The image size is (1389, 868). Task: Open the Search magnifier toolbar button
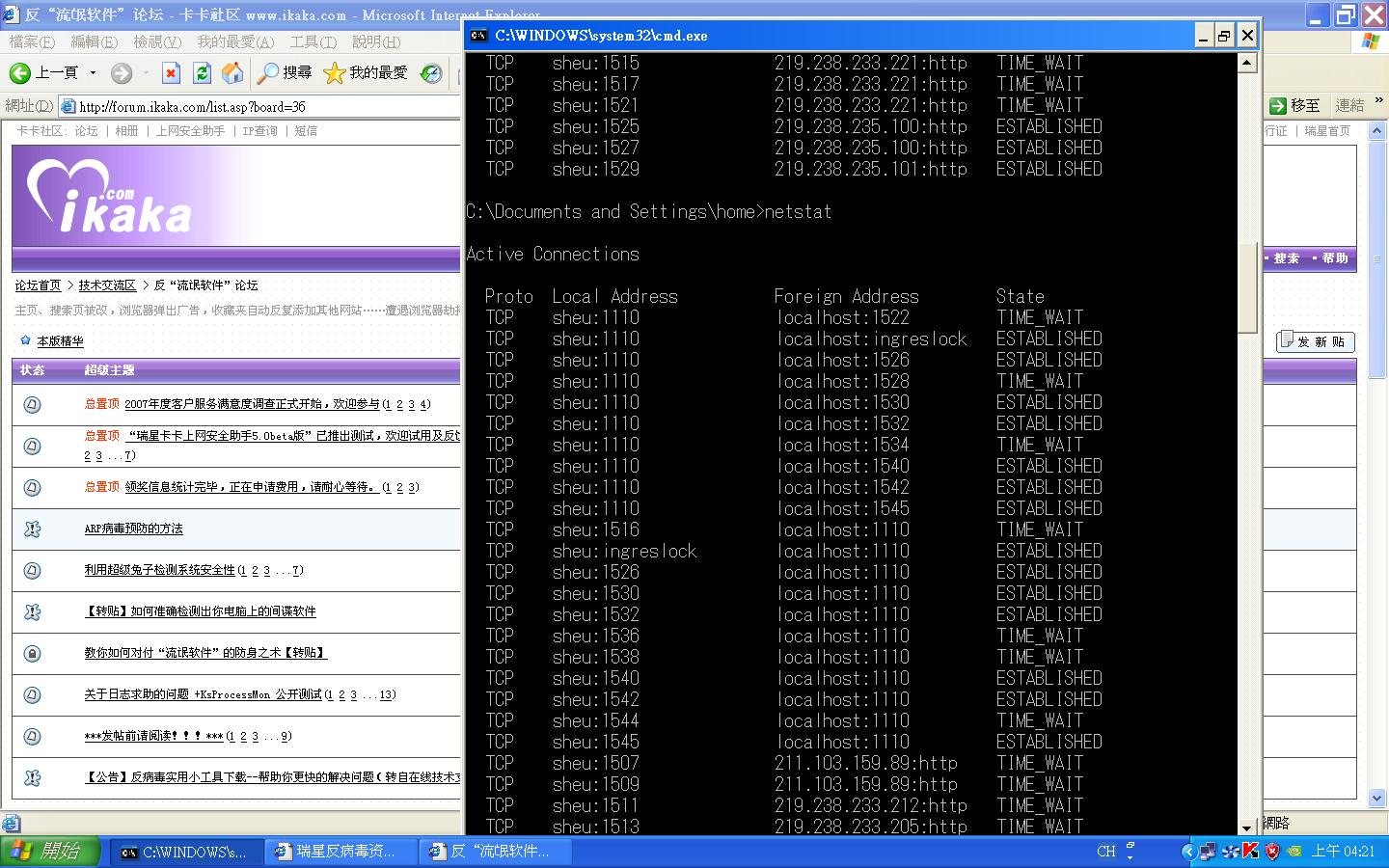[x=285, y=73]
